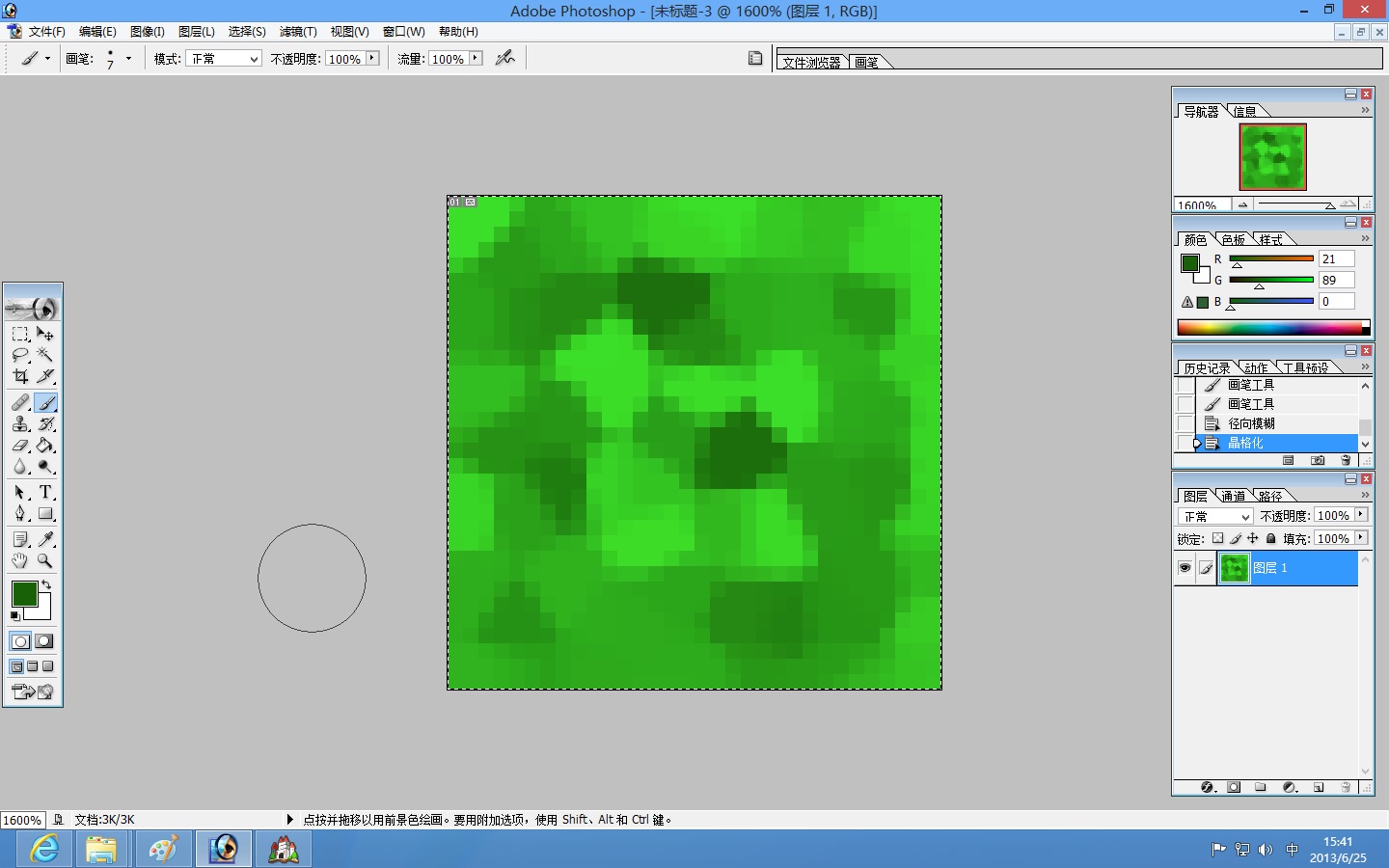Select the Type tool
Image resolution: width=1389 pixels, height=868 pixels.
[45, 492]
